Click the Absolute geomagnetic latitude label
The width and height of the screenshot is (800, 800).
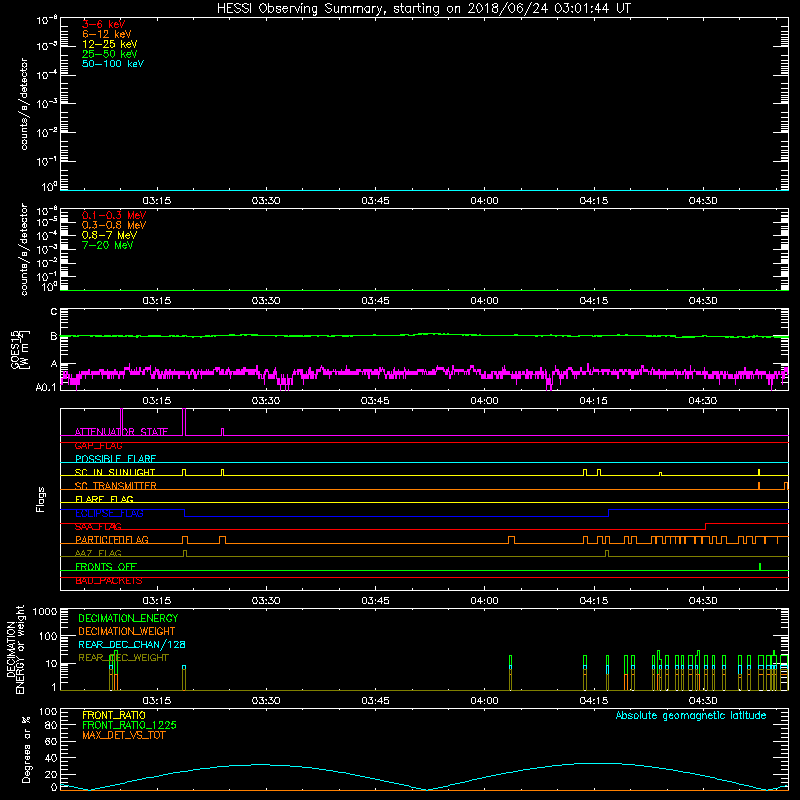[x=691, y=715]
